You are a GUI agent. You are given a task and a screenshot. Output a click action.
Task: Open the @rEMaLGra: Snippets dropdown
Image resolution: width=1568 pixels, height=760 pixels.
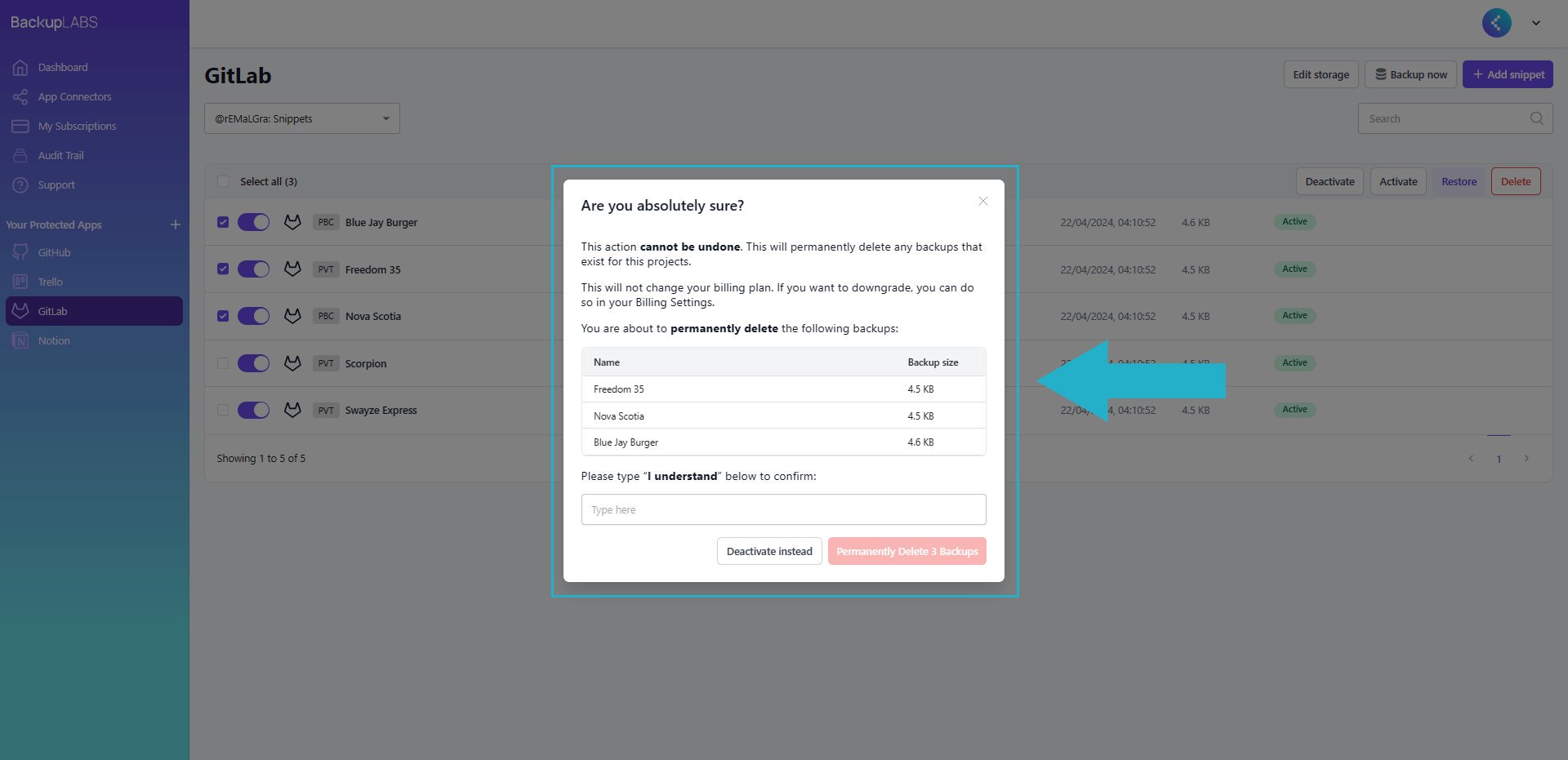click(x=302, y=118)
